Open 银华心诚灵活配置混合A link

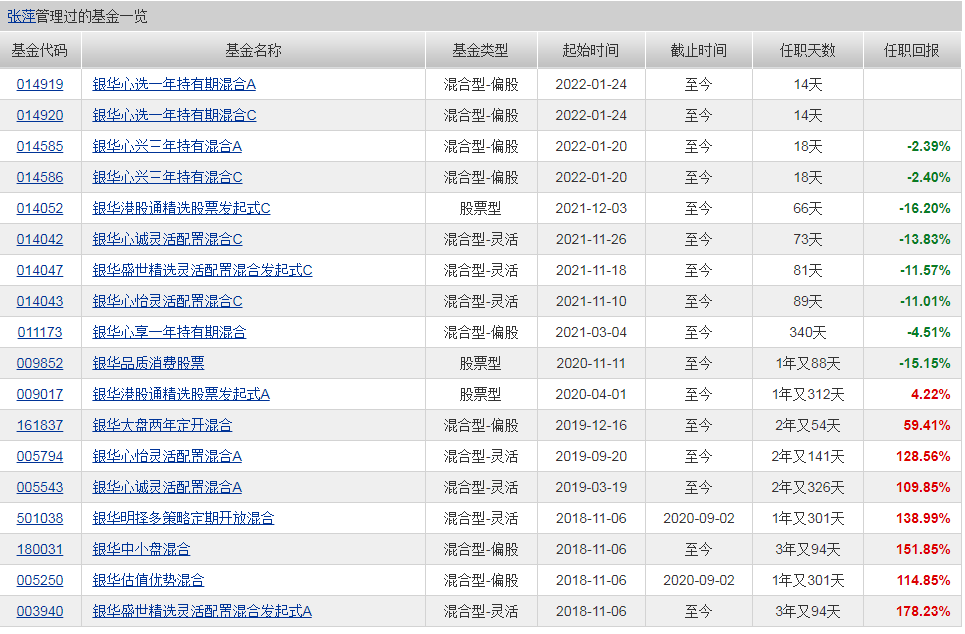[167, 488]
